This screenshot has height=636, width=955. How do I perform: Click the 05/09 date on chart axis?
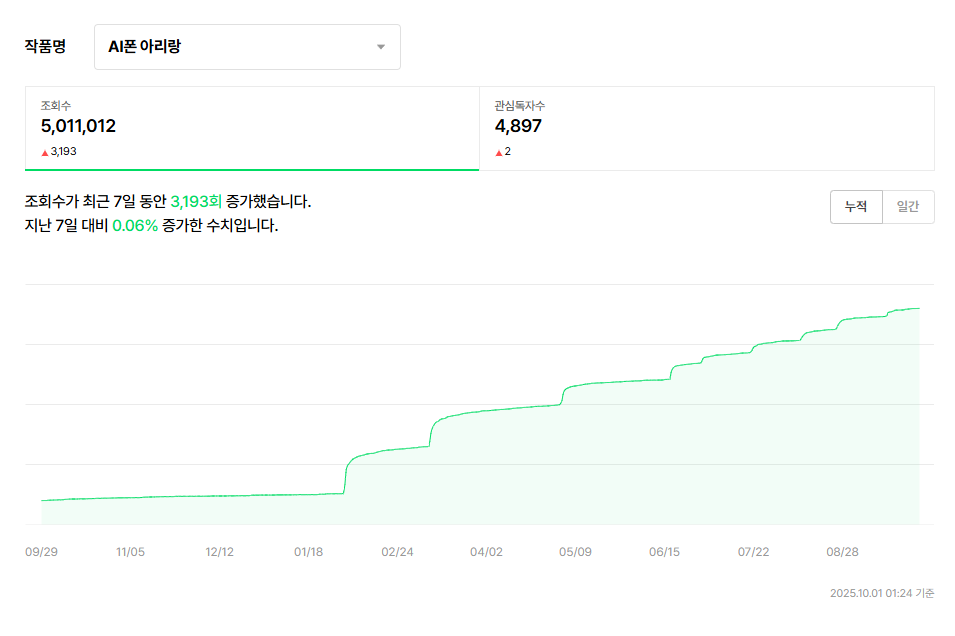click(x=575, y=552)
